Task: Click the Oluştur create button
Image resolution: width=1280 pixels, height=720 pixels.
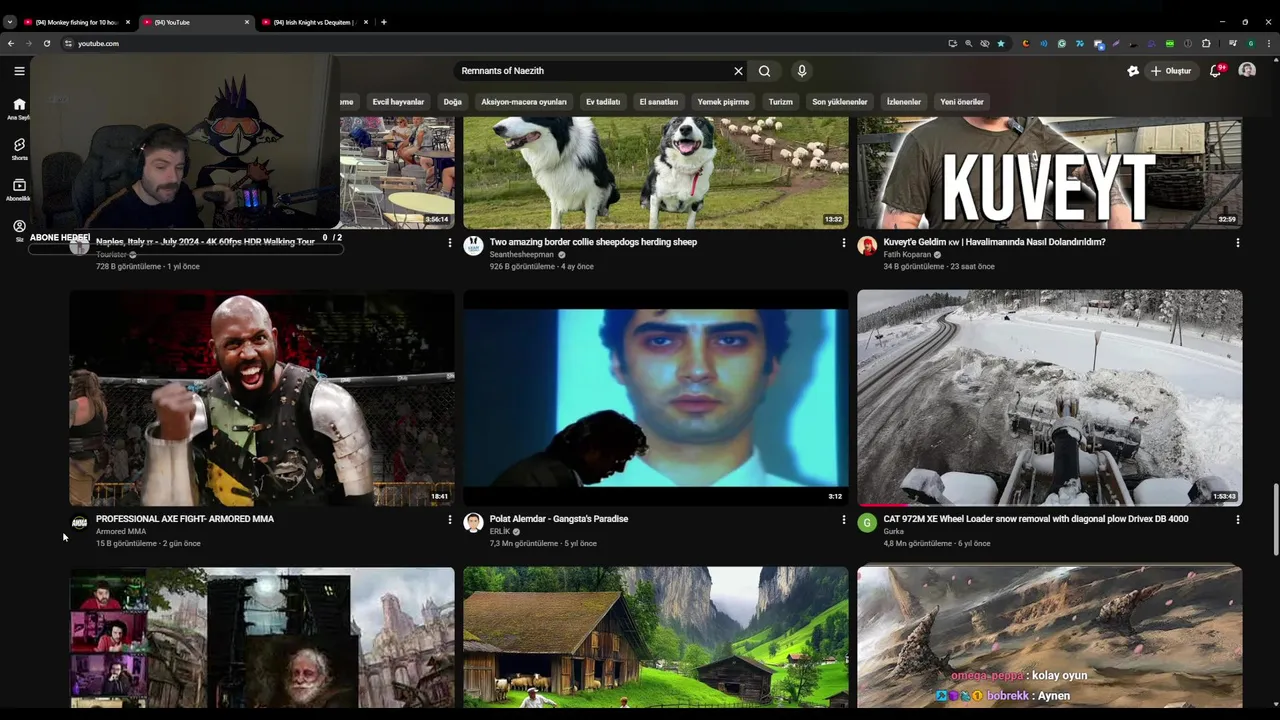Action: (x=1171, y=71)
